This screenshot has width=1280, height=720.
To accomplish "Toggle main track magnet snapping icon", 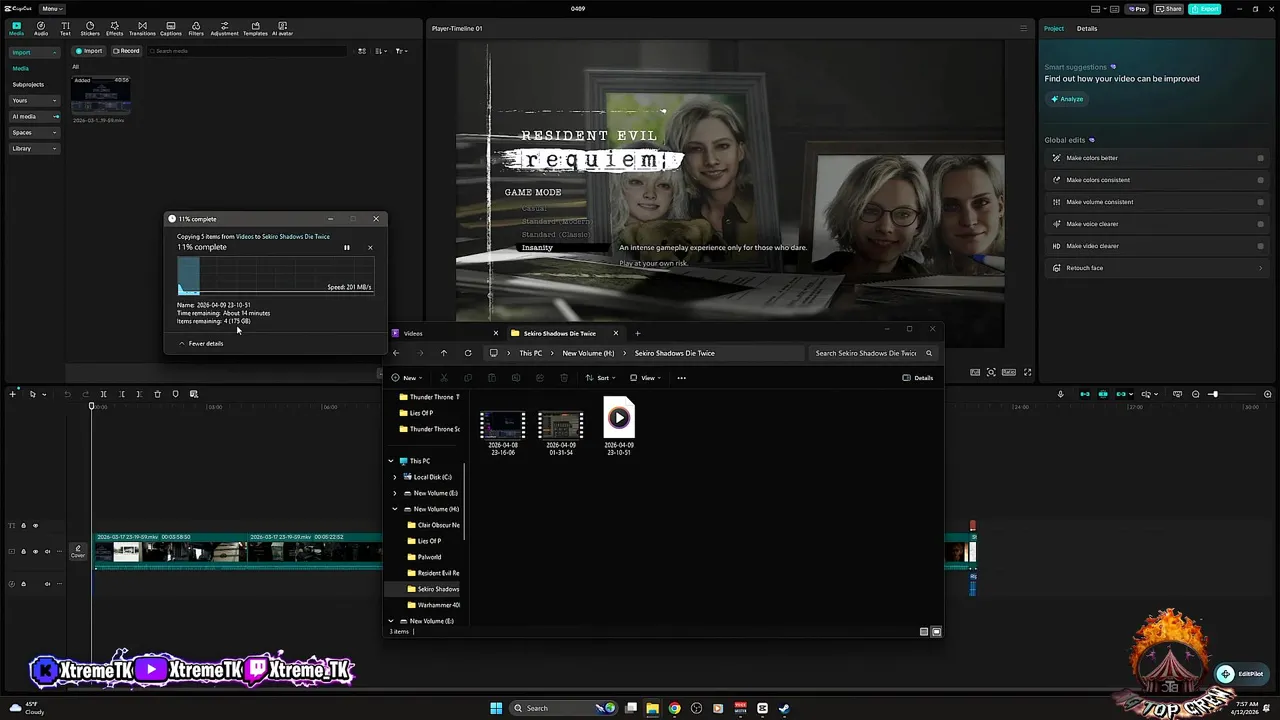I will click(1085, 394).
